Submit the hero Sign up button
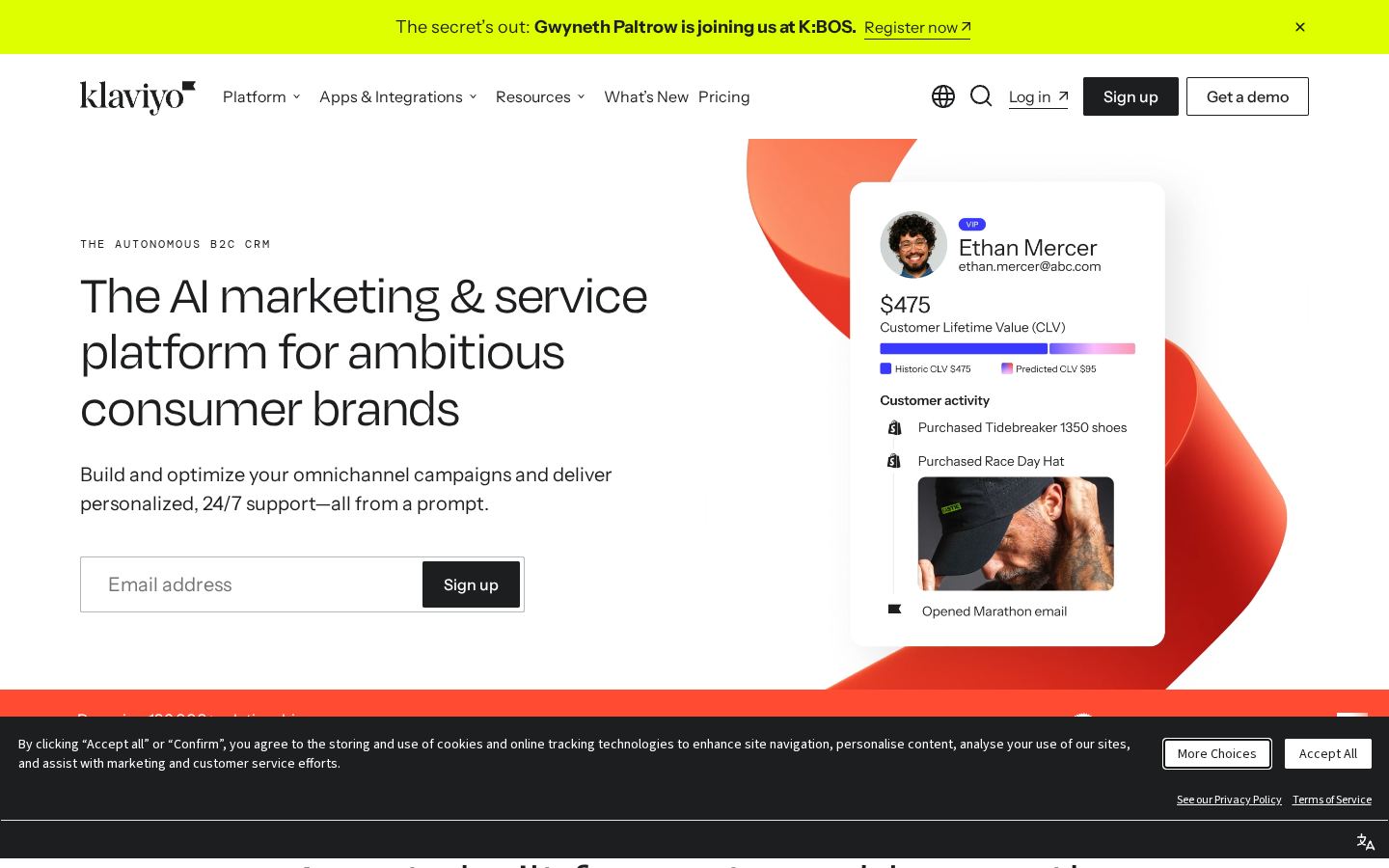The height and width of the screenshot is (868, 1389). (x=471, y=584)
